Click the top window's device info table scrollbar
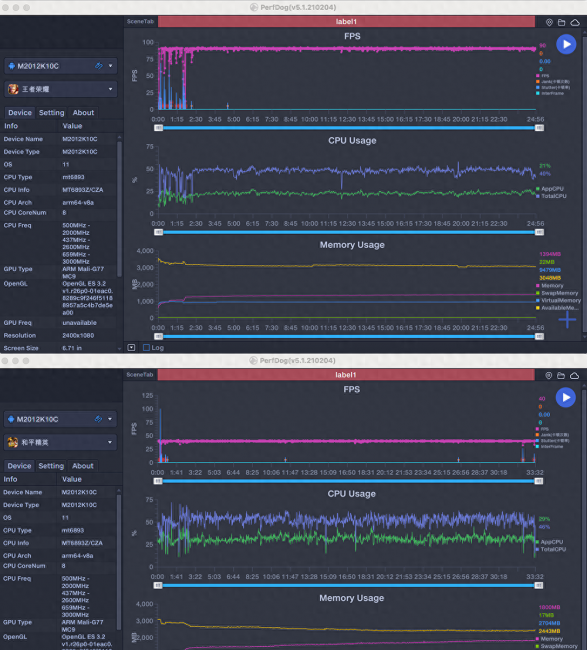 pos(119,209)
